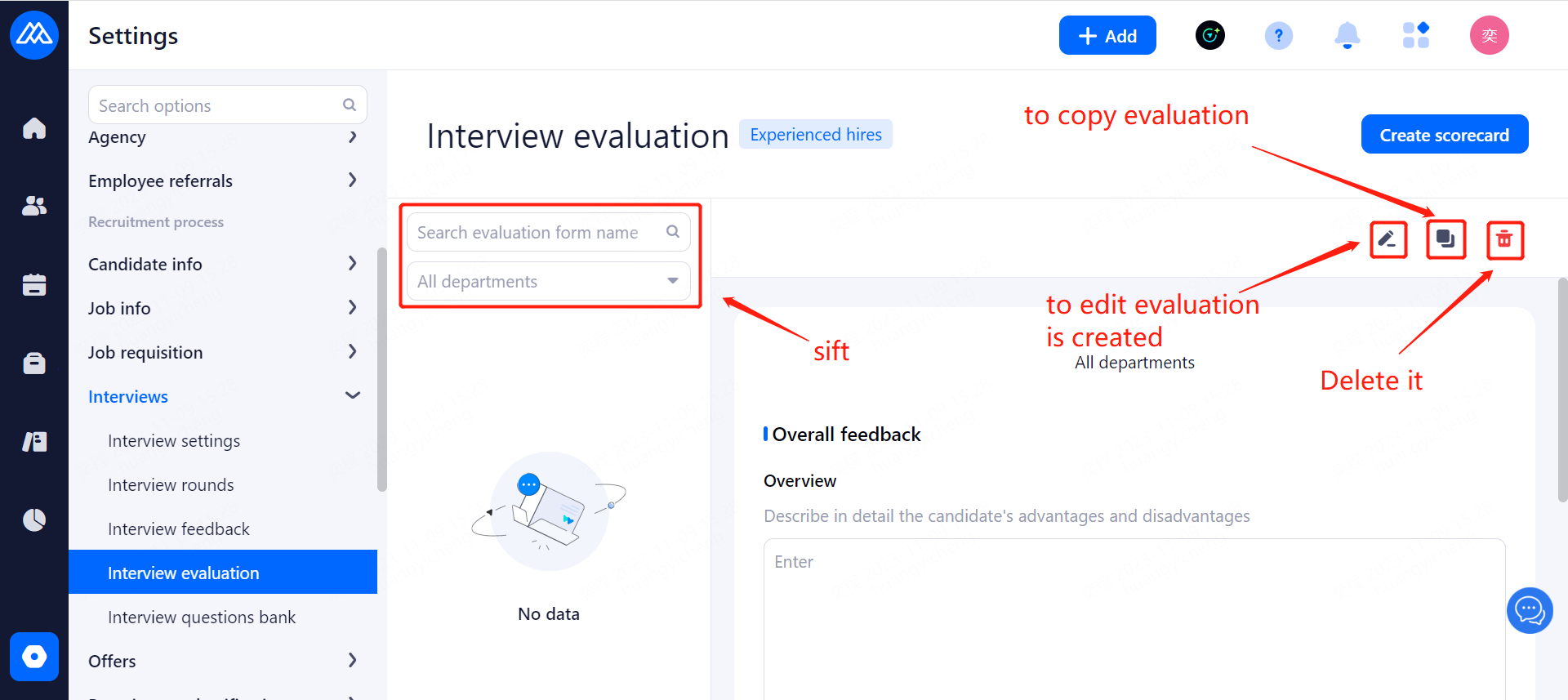
Task: Click the Create scorecard button
Action: point(1444,135)
